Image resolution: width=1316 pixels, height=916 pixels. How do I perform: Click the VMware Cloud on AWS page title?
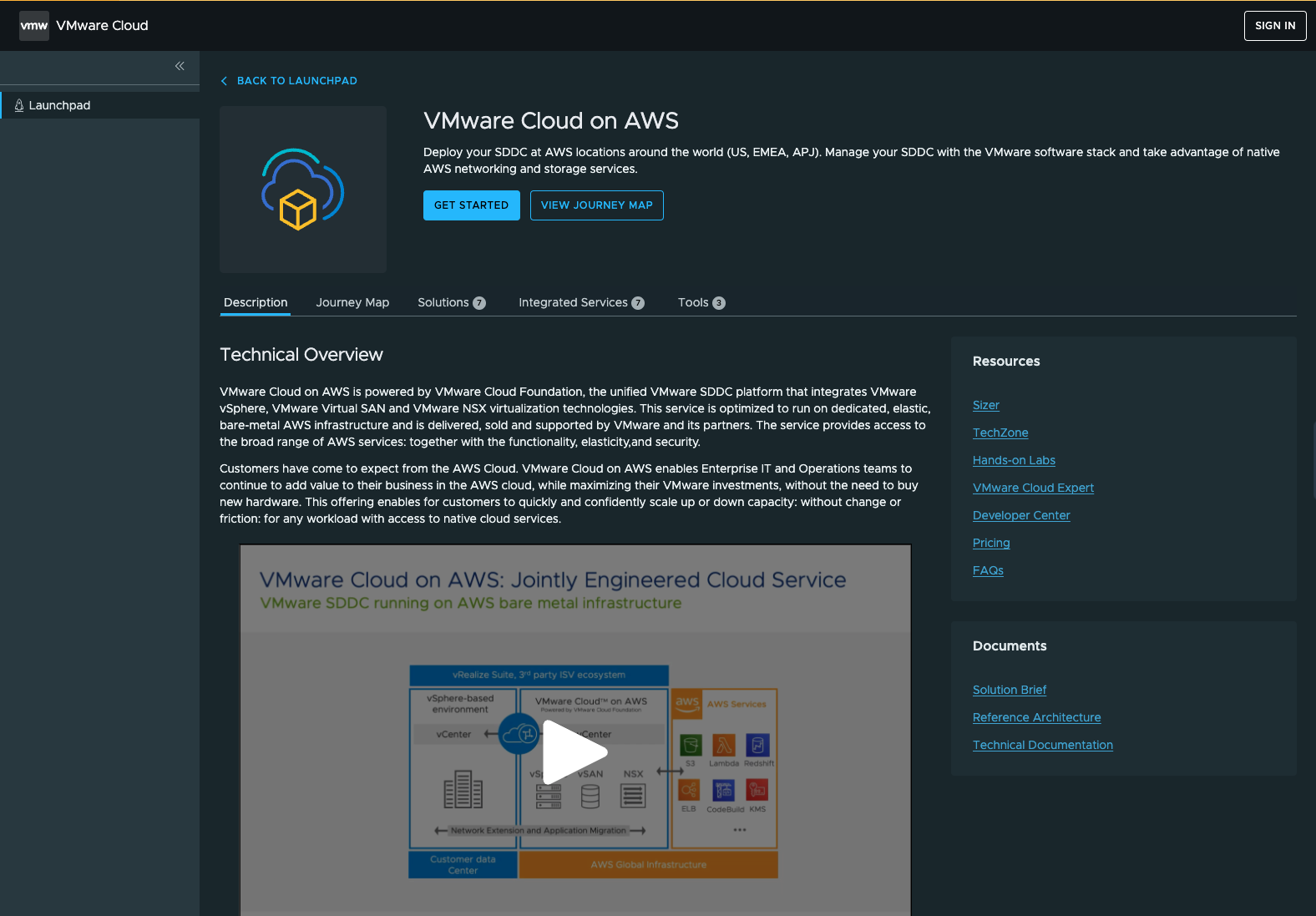[551, 121]
